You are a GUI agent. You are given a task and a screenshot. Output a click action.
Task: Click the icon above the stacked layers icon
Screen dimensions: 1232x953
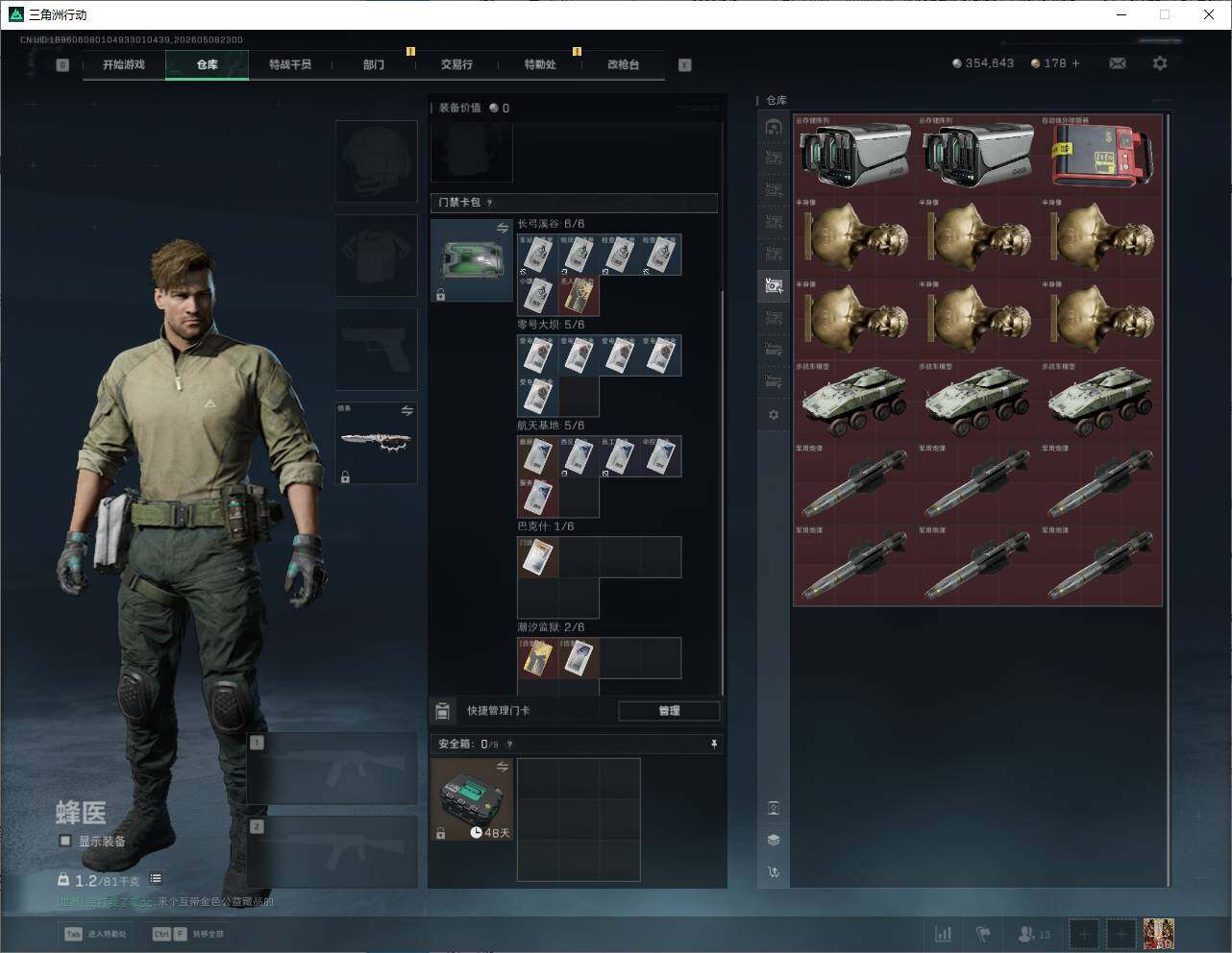pyautogui.click(x=774, y=808)
